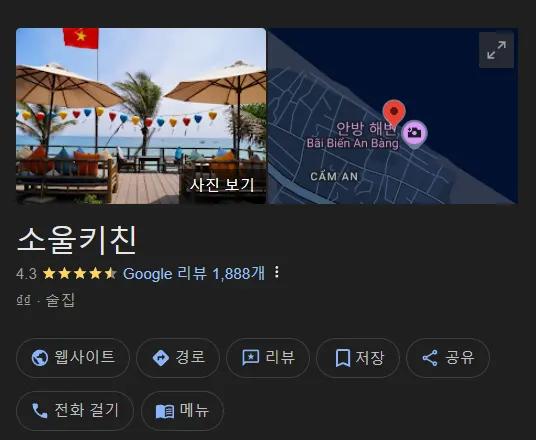This screenshot has height=440, width=536.
Task: Click the share icon for 공유
Action: 430,358
